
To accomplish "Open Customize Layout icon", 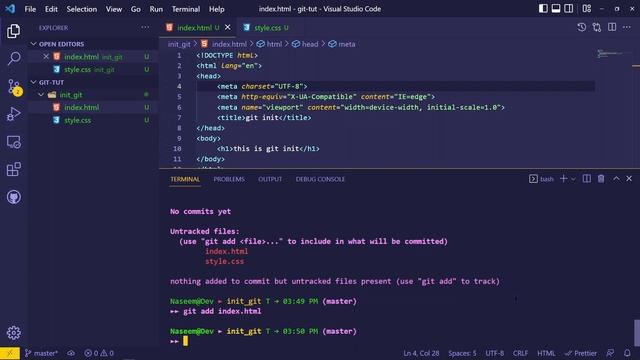I will pos(587,9).
